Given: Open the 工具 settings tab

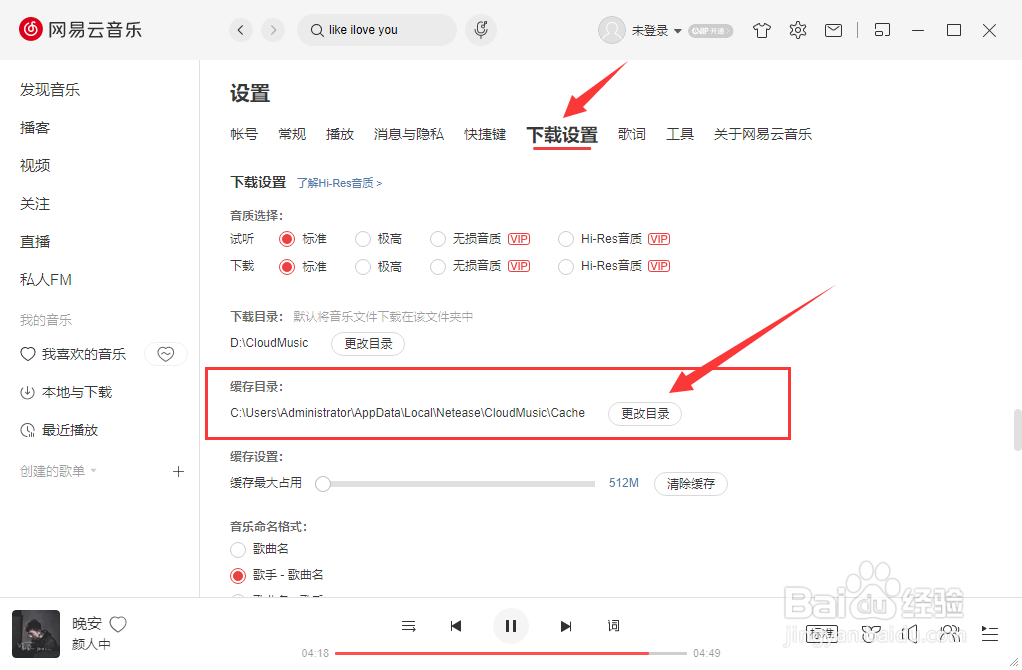Looking at the screenshot, I should (x=680, y=134).
